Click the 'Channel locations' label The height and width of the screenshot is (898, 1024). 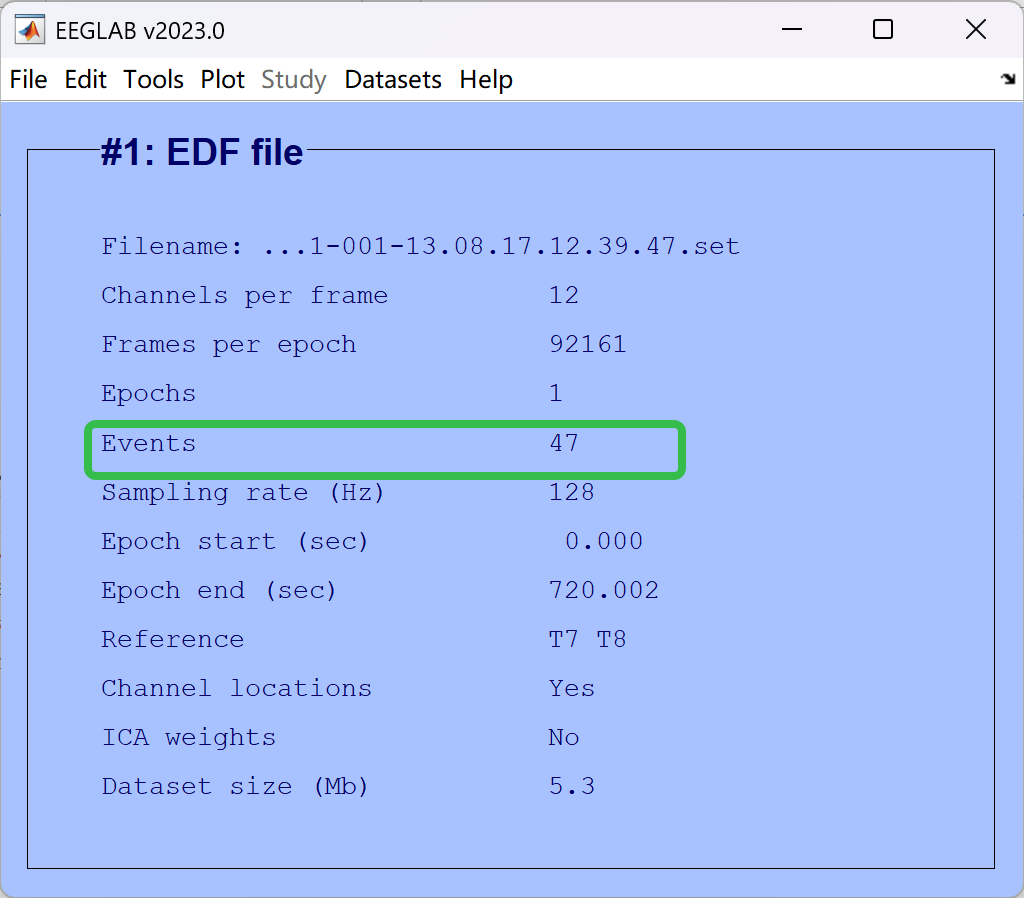(236, 688)
